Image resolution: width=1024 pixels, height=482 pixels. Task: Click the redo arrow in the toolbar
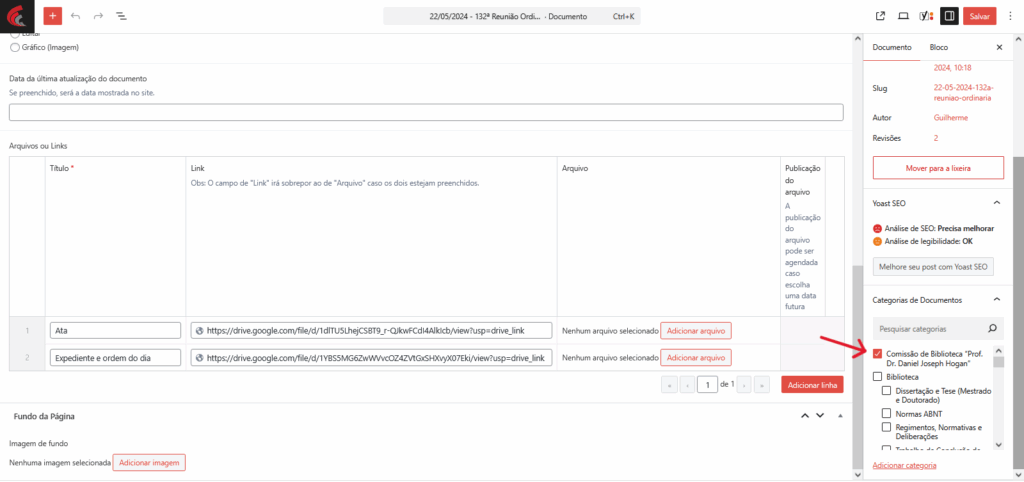coord(98,16)
